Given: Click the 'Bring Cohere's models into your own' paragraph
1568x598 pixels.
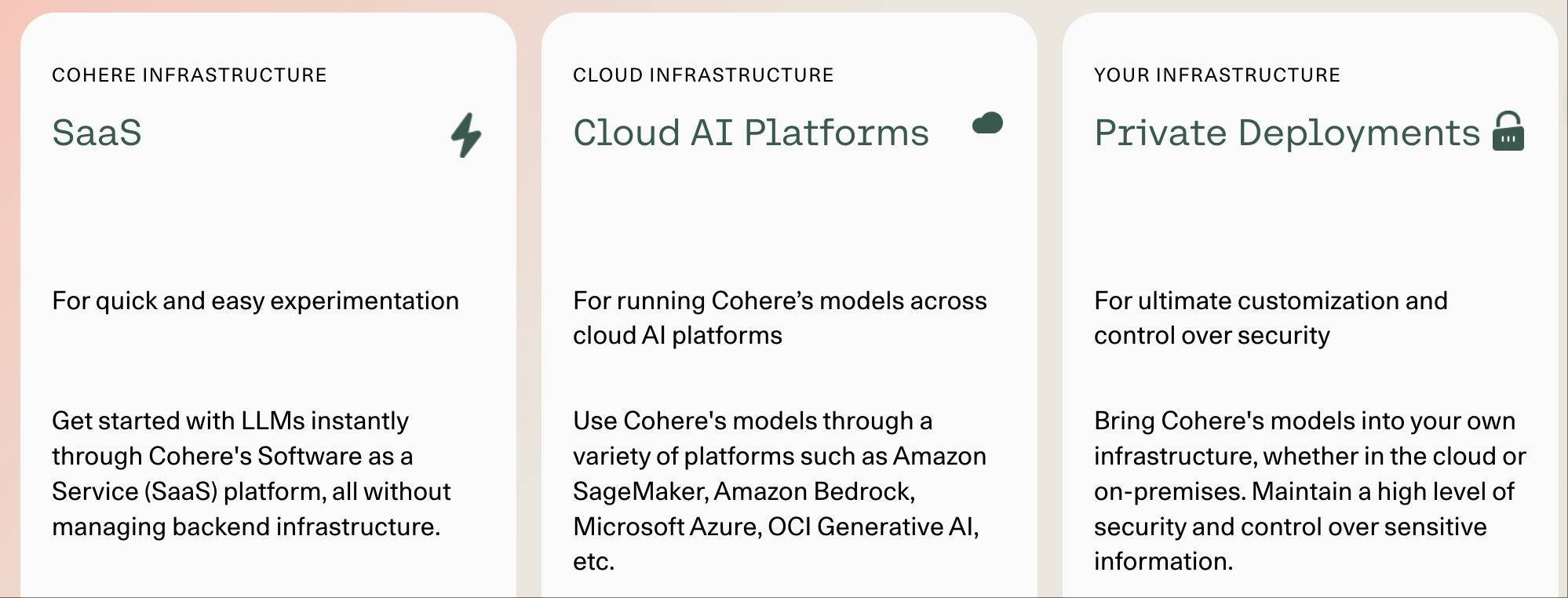Looking at the screenshot, I should coord(1310,490).
